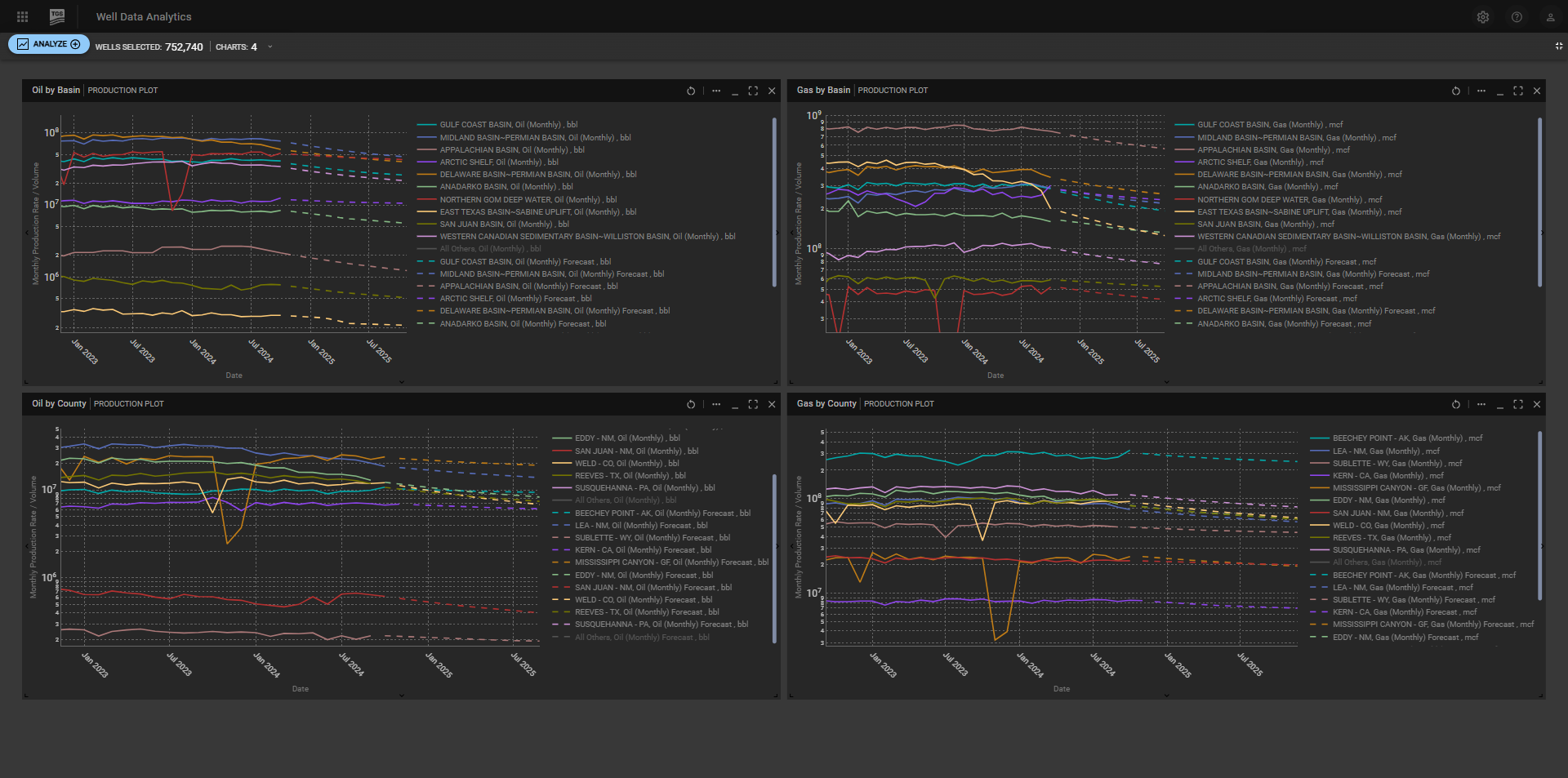This screenshot has width=1568, height=778.
Task: Collapse Oil by Basin legend with side arrow
Action: tap(777, 233)
